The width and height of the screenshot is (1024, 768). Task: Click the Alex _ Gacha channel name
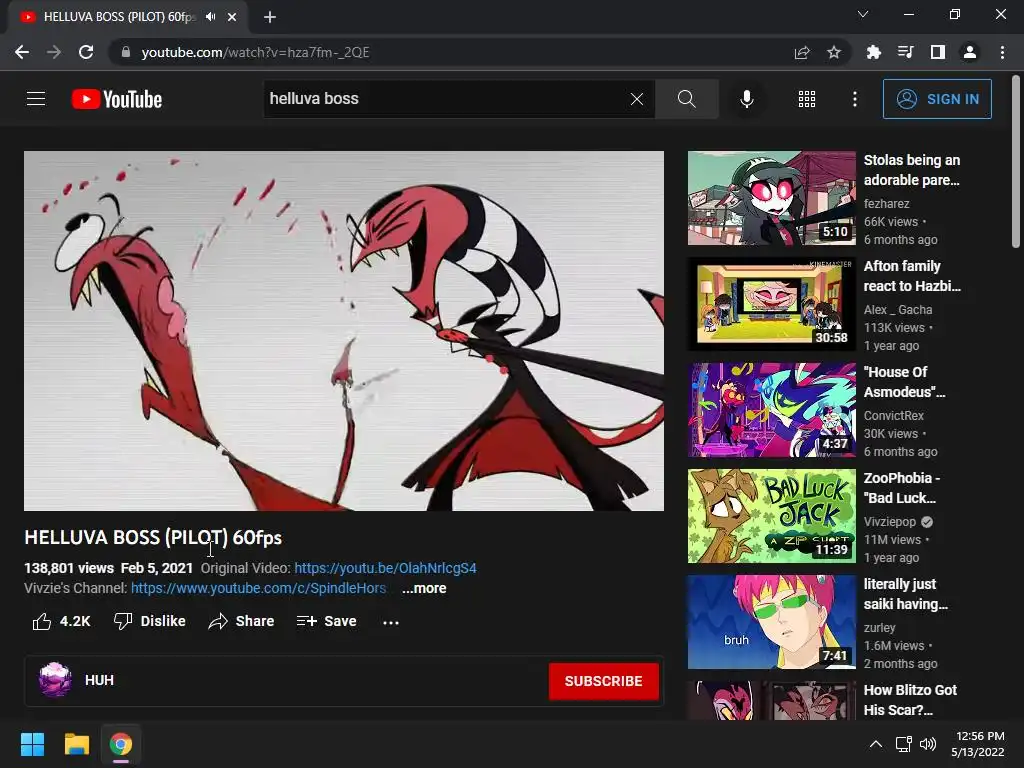(897, 310)
